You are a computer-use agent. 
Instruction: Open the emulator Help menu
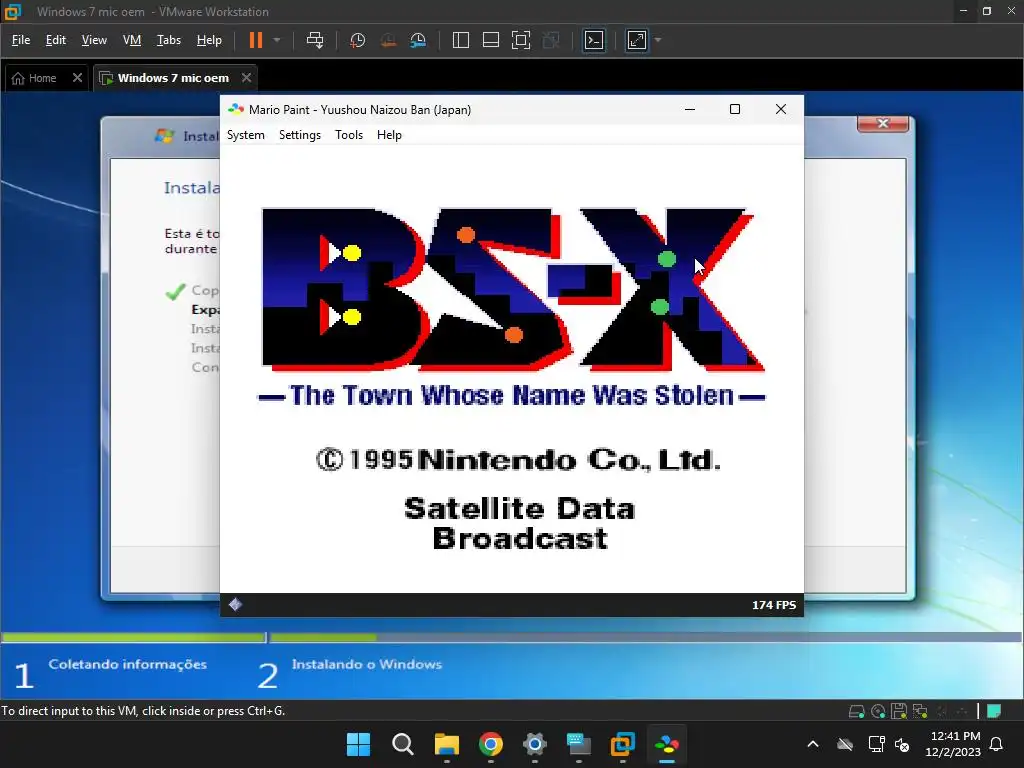389,135
